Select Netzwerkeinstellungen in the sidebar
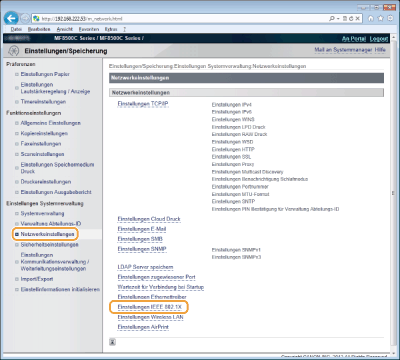 (47, 234)
